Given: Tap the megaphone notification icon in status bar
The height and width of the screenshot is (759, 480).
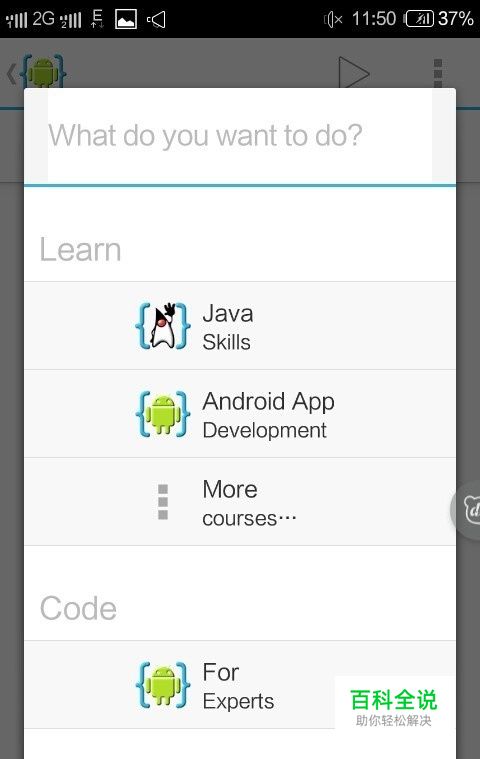Looking at the screenshot, I should click(156, 20).
